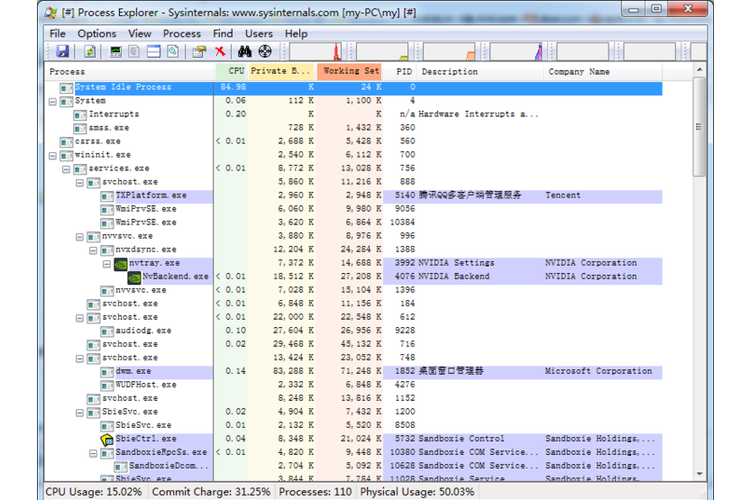Click the Show Process Tree toolbar icon
Image resolution: width=750 pixels, height=500 pixels.
pyautogui.click(x=134, y=51)
